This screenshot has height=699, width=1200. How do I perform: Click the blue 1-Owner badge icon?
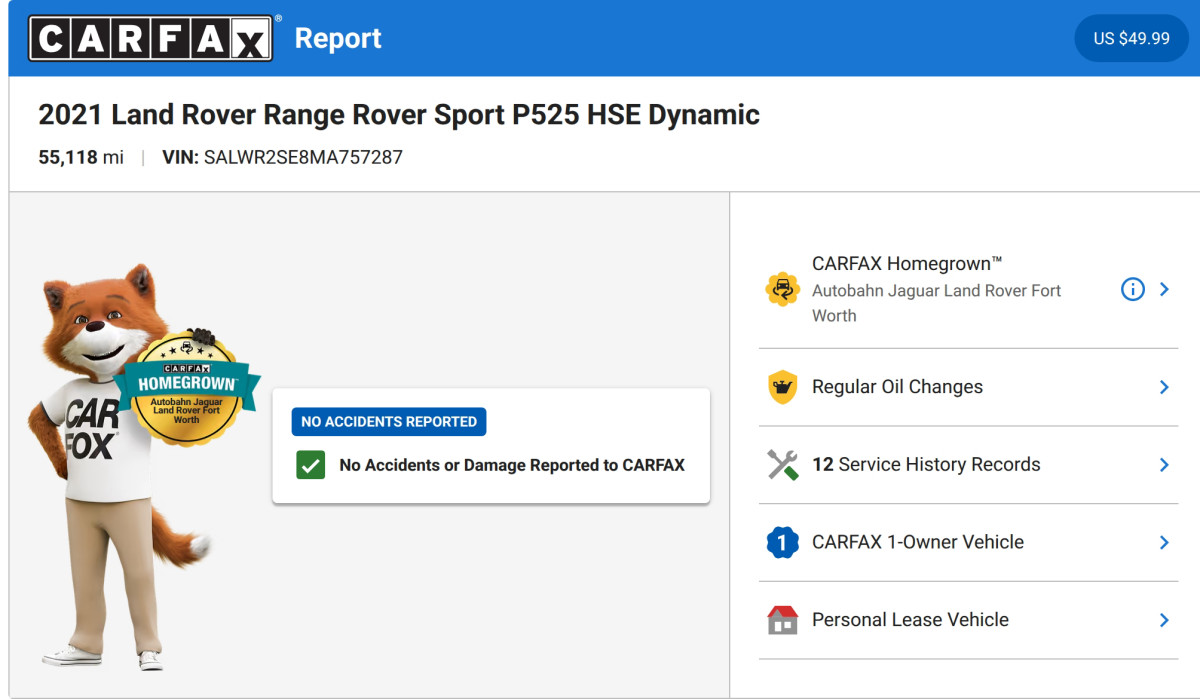click(x=782, y=542)
